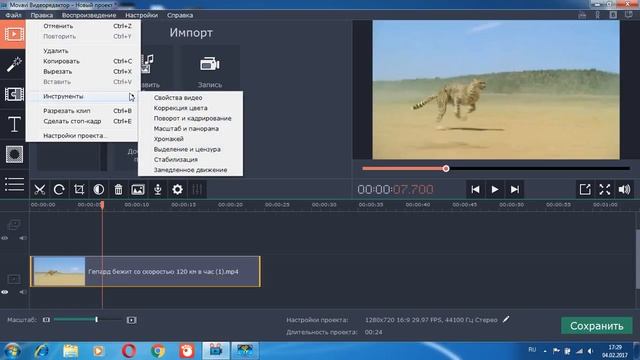
Task: Enter fullscreen preview mode
Action: tap(605, 189)
